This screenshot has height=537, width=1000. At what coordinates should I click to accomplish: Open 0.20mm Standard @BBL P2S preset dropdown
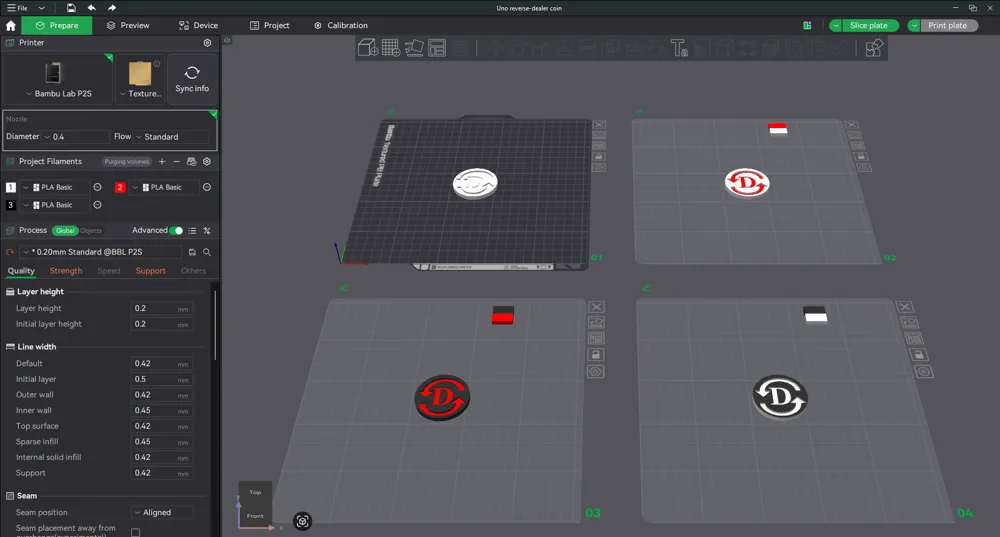(x=101, y=252)
